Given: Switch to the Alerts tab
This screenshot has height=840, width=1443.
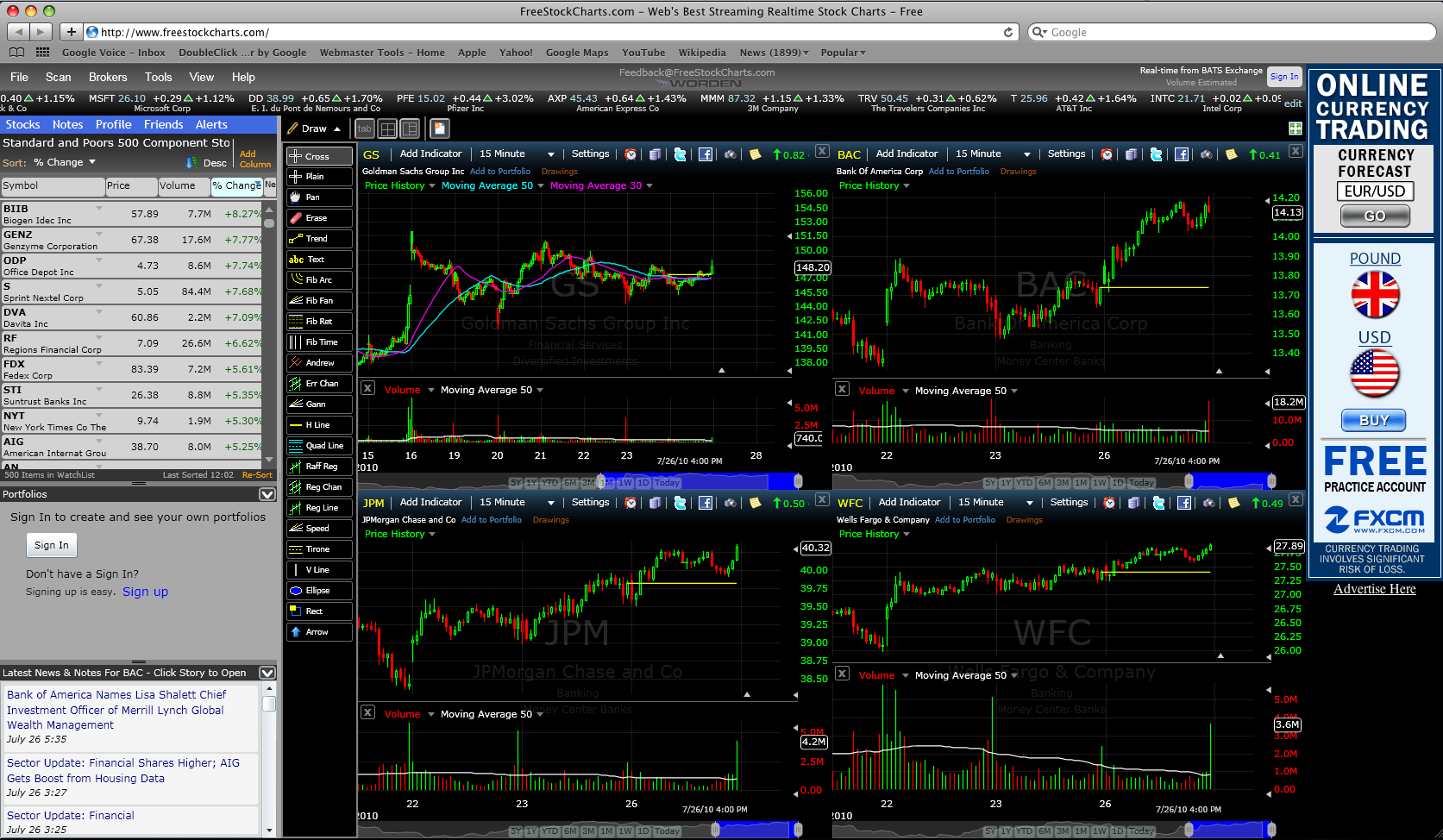Looking at the screenshot, I should coord(211,124).
